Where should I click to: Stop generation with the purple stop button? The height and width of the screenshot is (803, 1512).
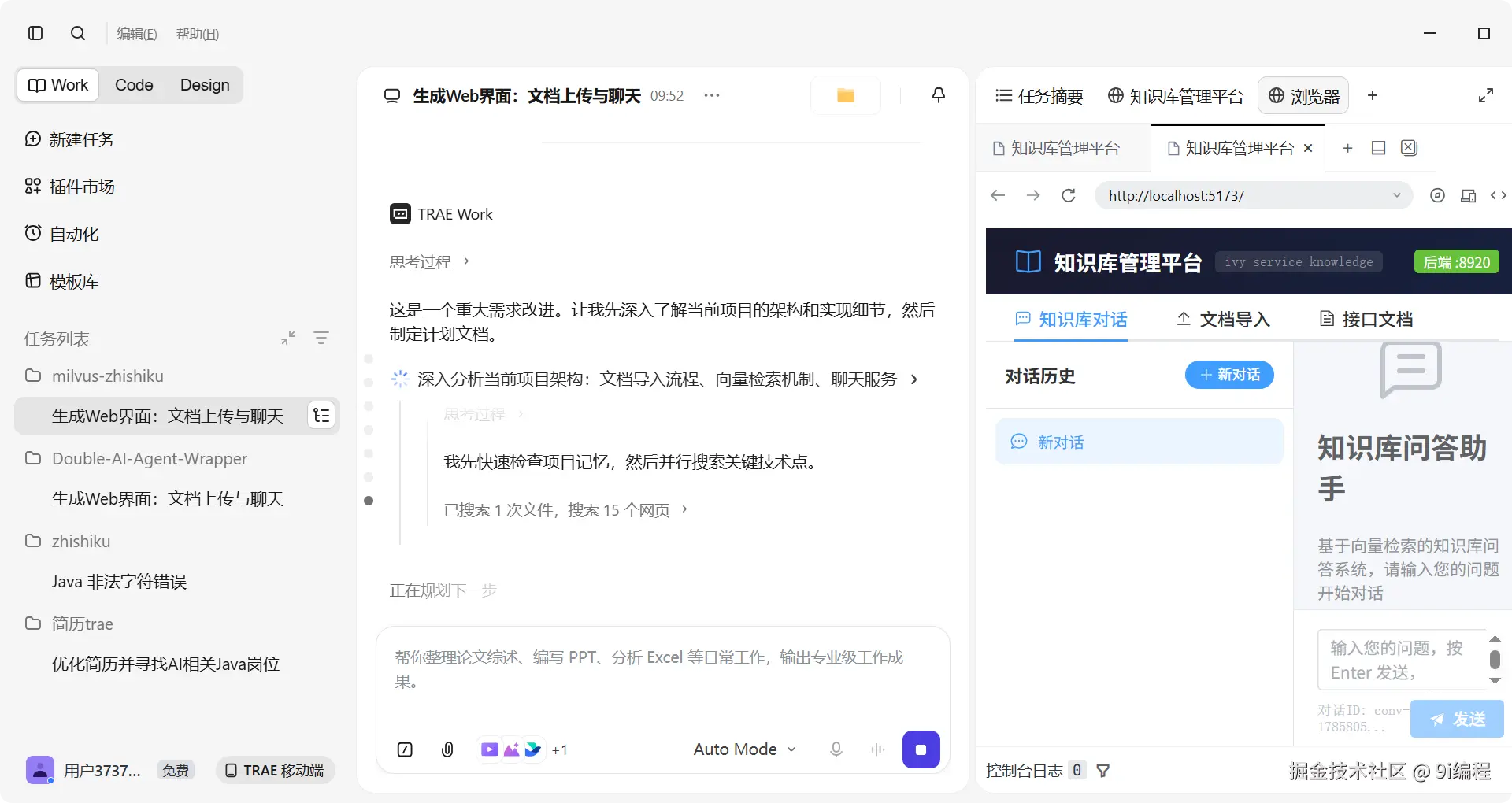point(921,749)
